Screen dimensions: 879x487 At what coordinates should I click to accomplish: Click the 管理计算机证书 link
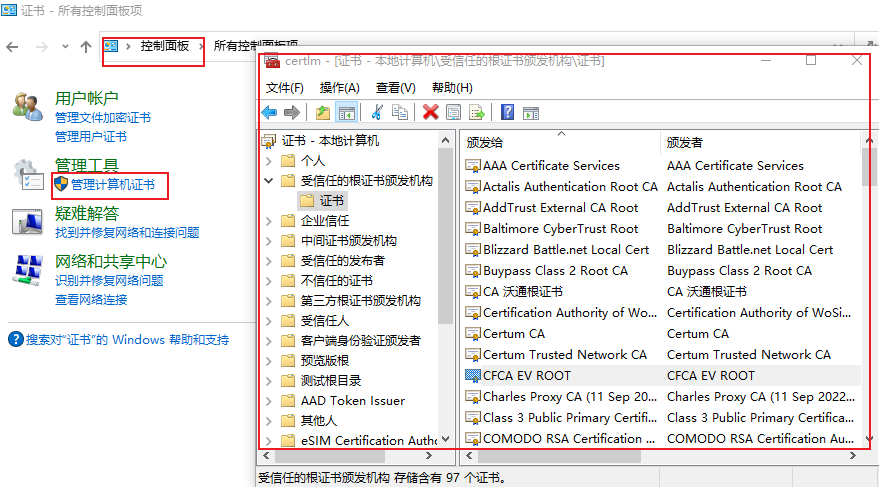coord(113,185)
